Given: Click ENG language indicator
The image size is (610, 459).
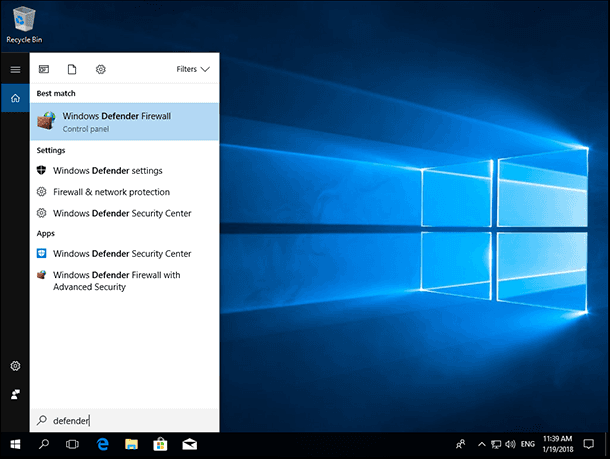Looking at the screenshot, I should click(x=528, y=444).
